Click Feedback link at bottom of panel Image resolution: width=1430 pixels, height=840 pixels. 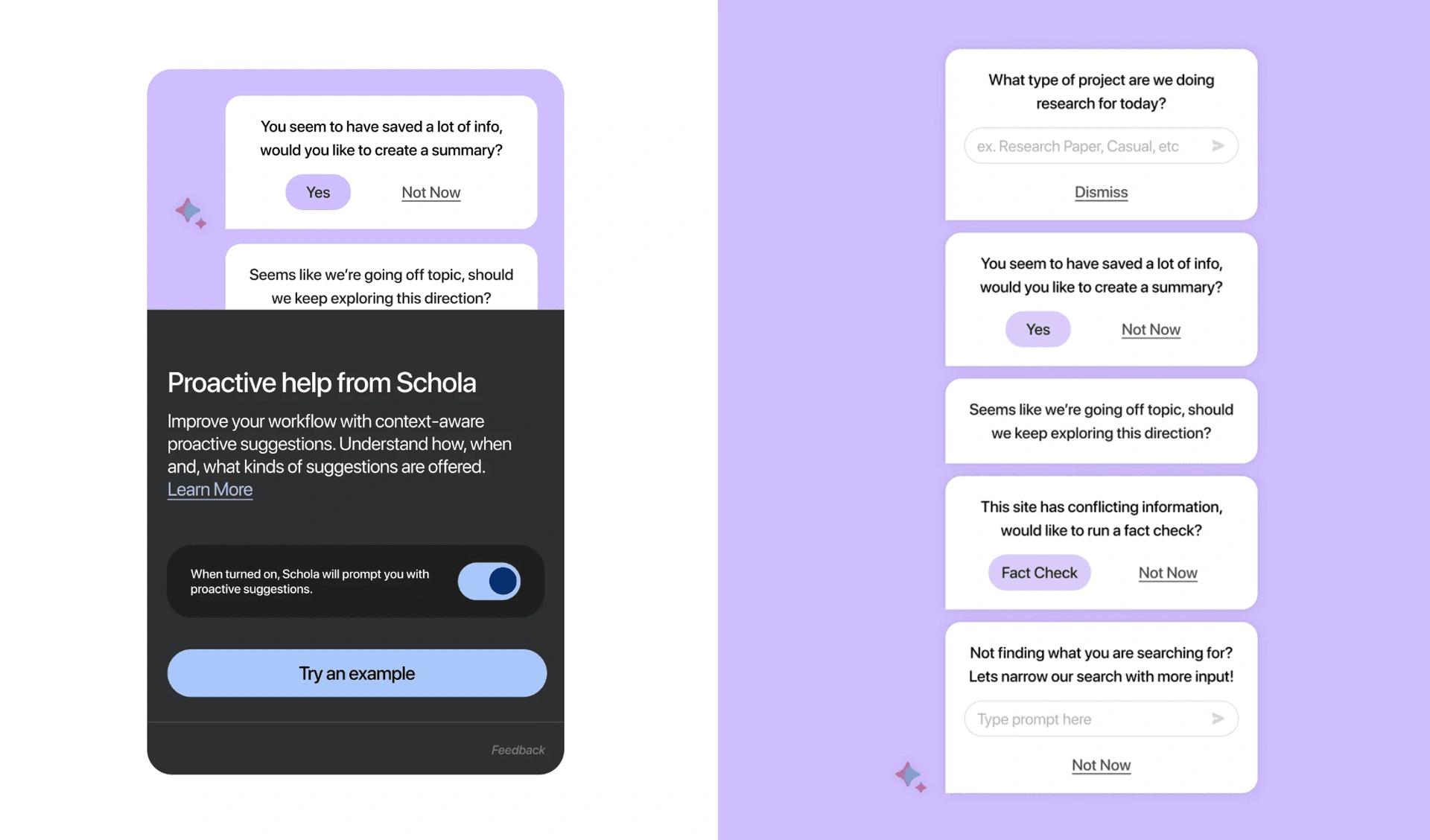518,749
